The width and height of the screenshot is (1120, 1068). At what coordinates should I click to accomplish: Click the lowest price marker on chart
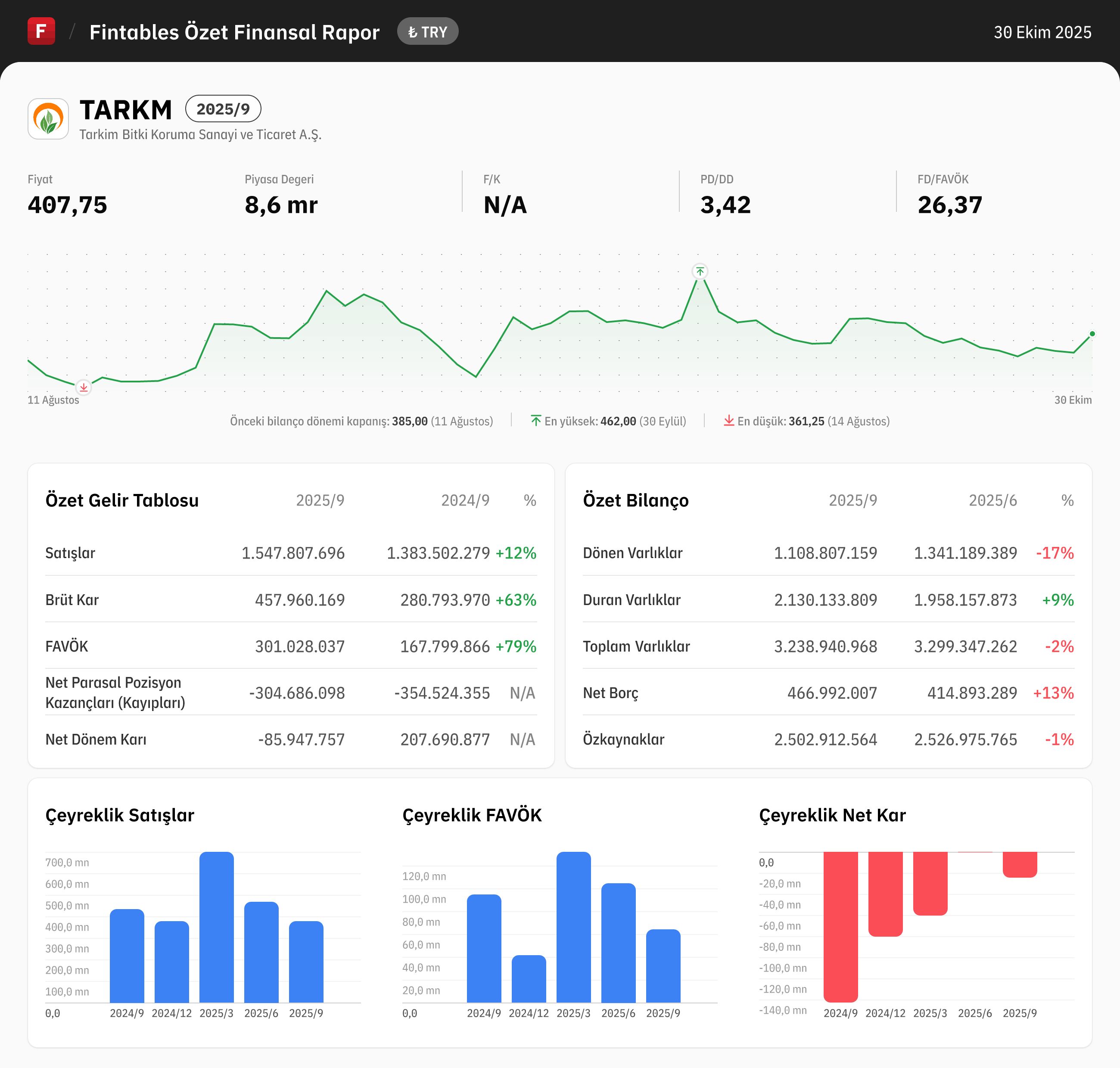point(84,388)
